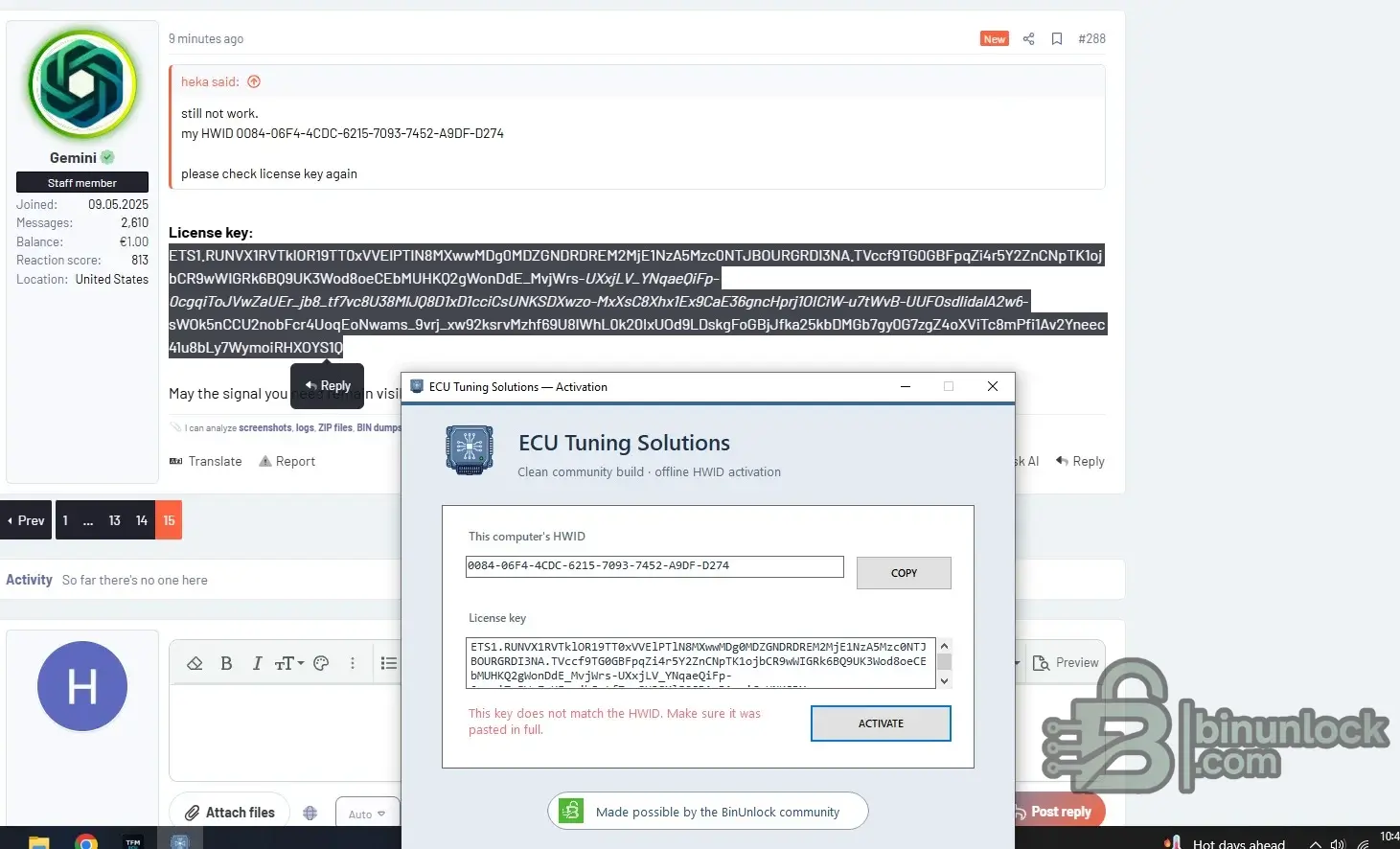Click the License key scrollbar down arrow

tap(944, 680)
